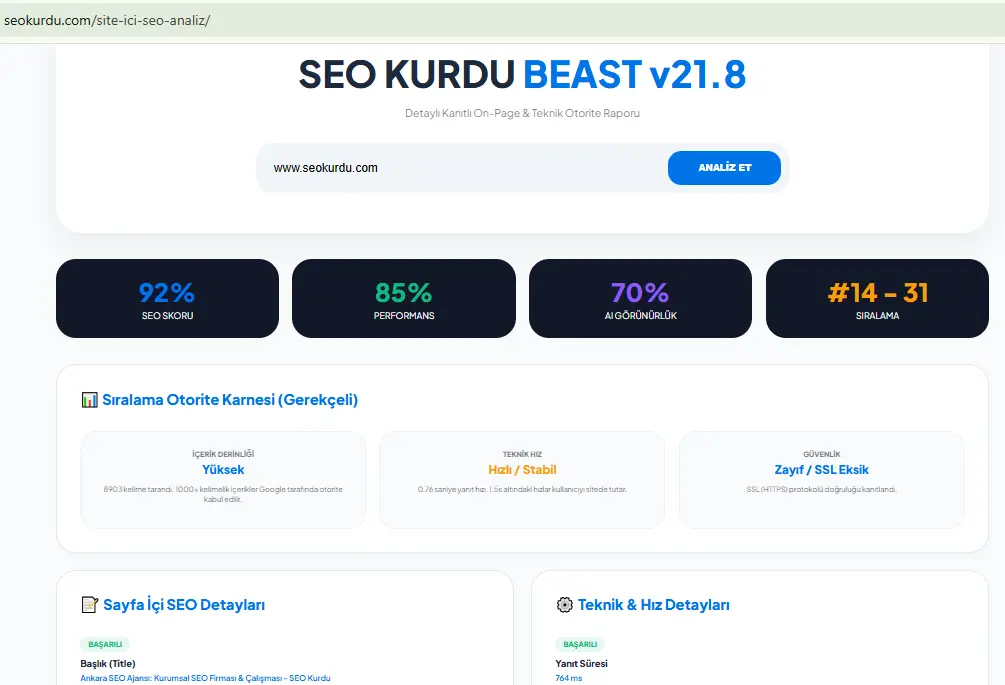Click the Hızlı / Stabil value text
The width and height of the screenshot is (1005, 685).
click(x=522, y=470)
